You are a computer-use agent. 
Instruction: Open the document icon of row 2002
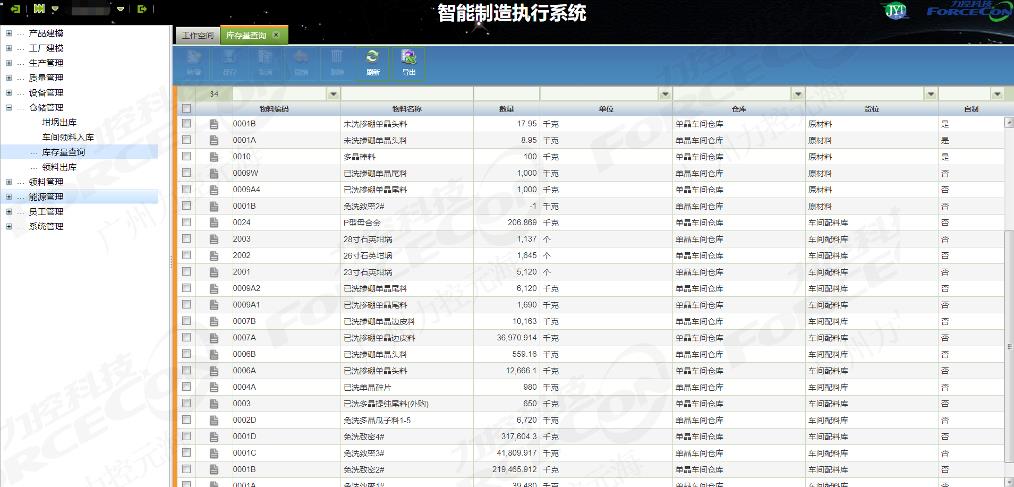(214, 255)
